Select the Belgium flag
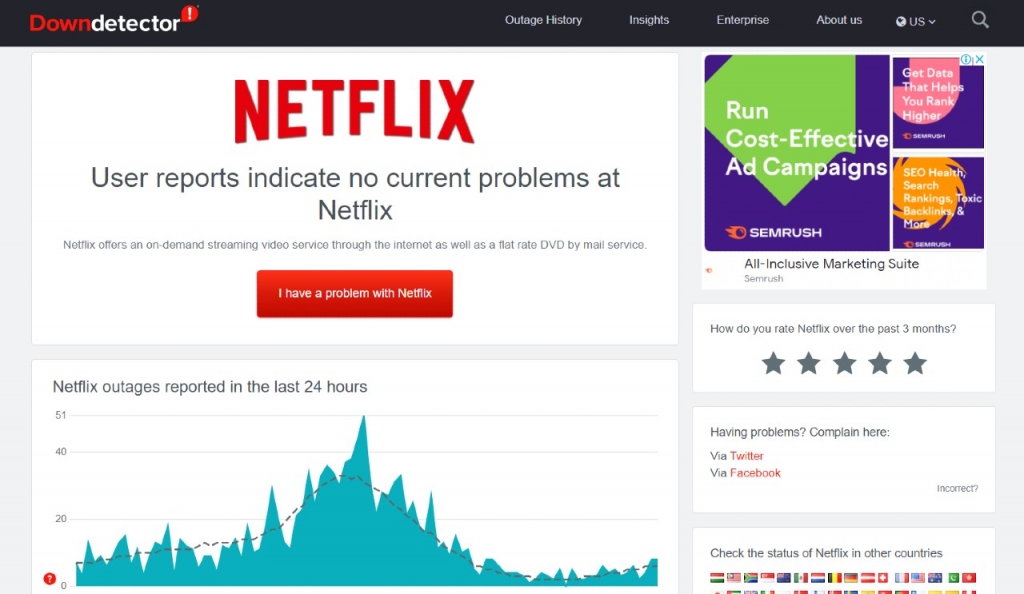Image resolution: width=1024 pixels, height=594 pixels. click(834, 578)
